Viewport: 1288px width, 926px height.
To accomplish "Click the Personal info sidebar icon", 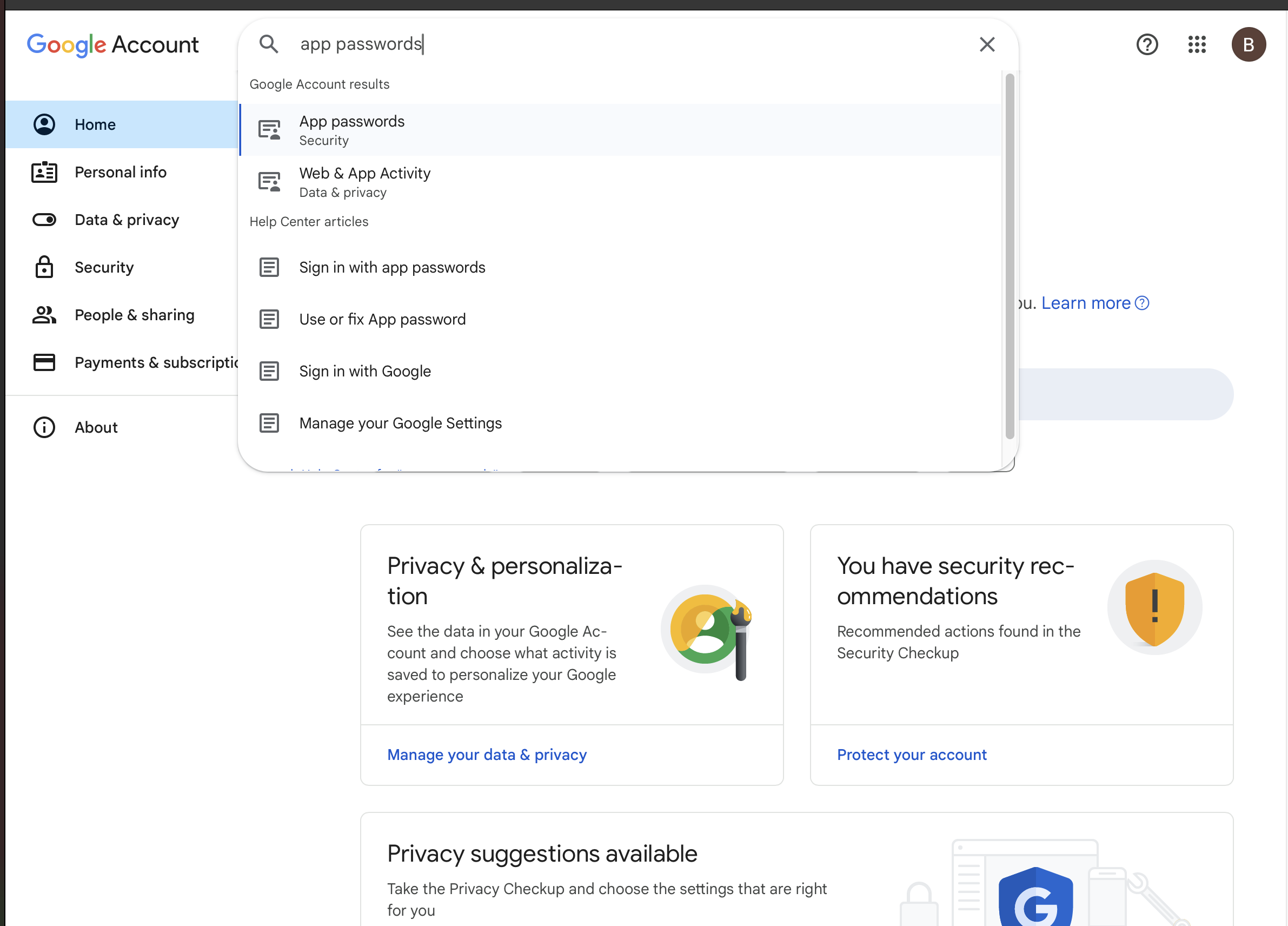I will pyautogui.click(x=44, y=172).
